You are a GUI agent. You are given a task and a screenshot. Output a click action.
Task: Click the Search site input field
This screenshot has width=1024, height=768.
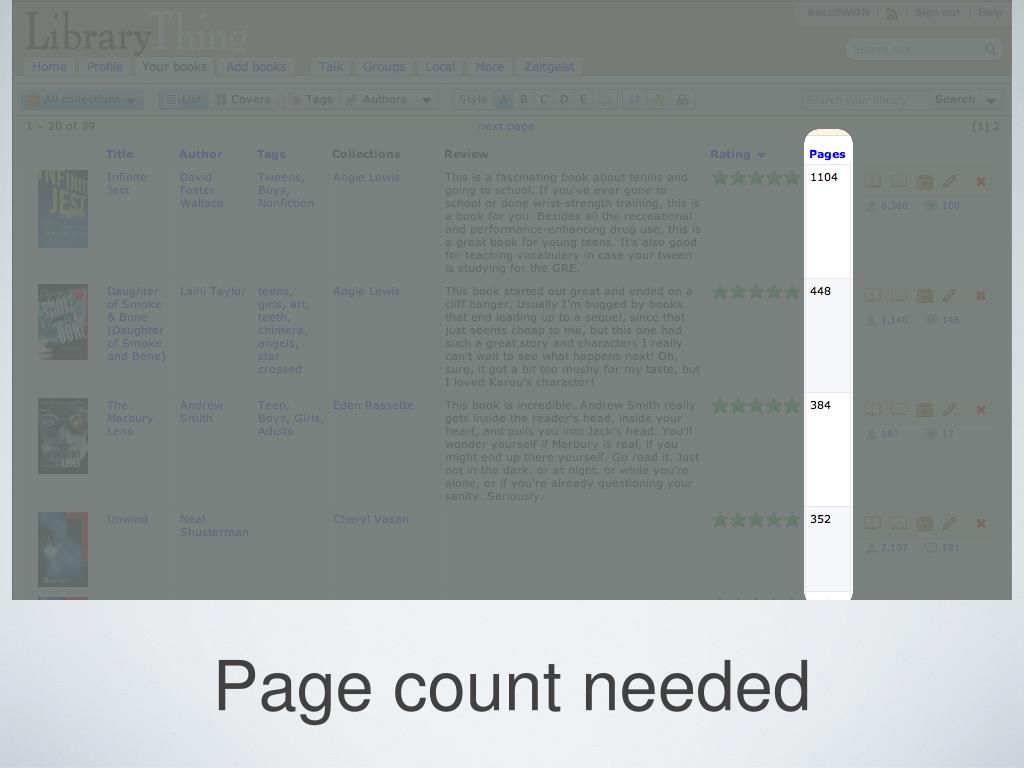pyautogui.click(x=916, y=50)
